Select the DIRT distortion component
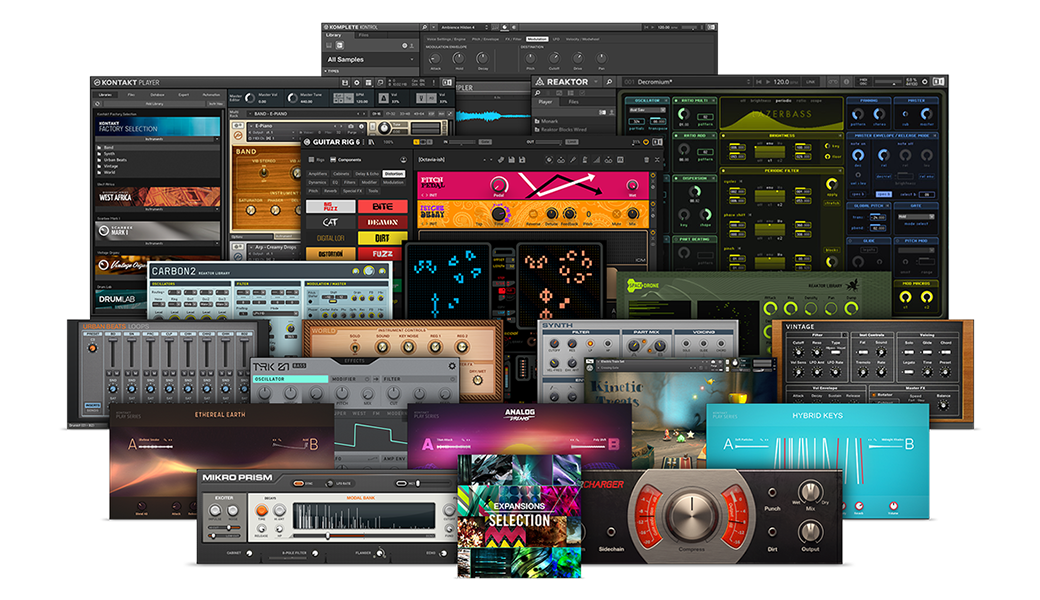 pos(383,238)
